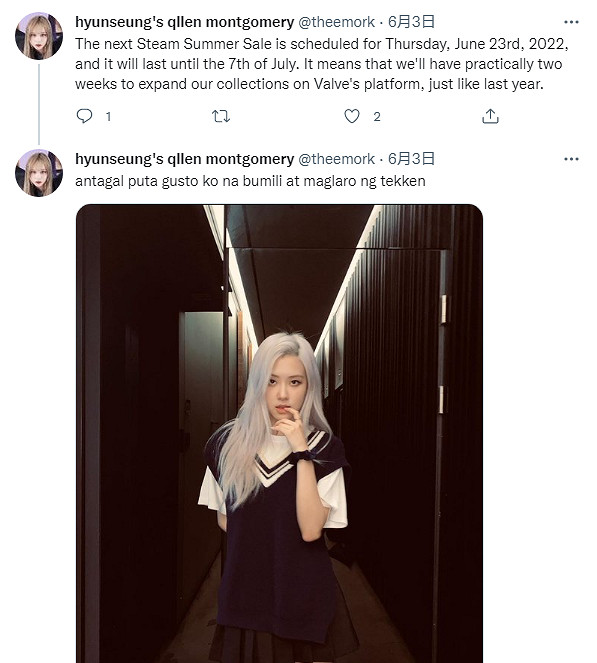Click the reply count of 1

(108, 116)
